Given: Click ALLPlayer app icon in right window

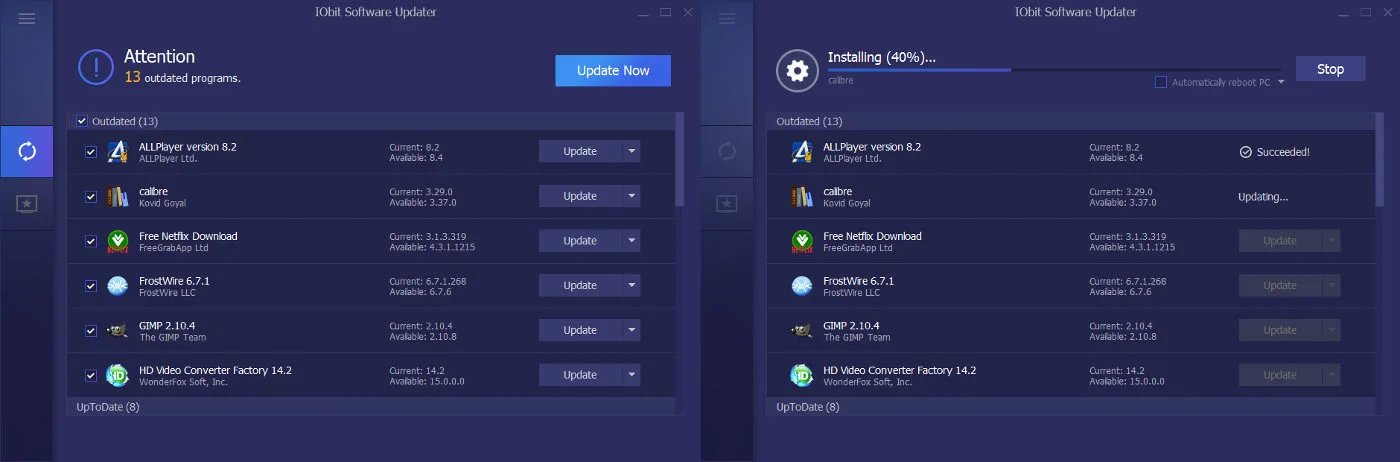Looking at the screenshot, I should [801, 152].
